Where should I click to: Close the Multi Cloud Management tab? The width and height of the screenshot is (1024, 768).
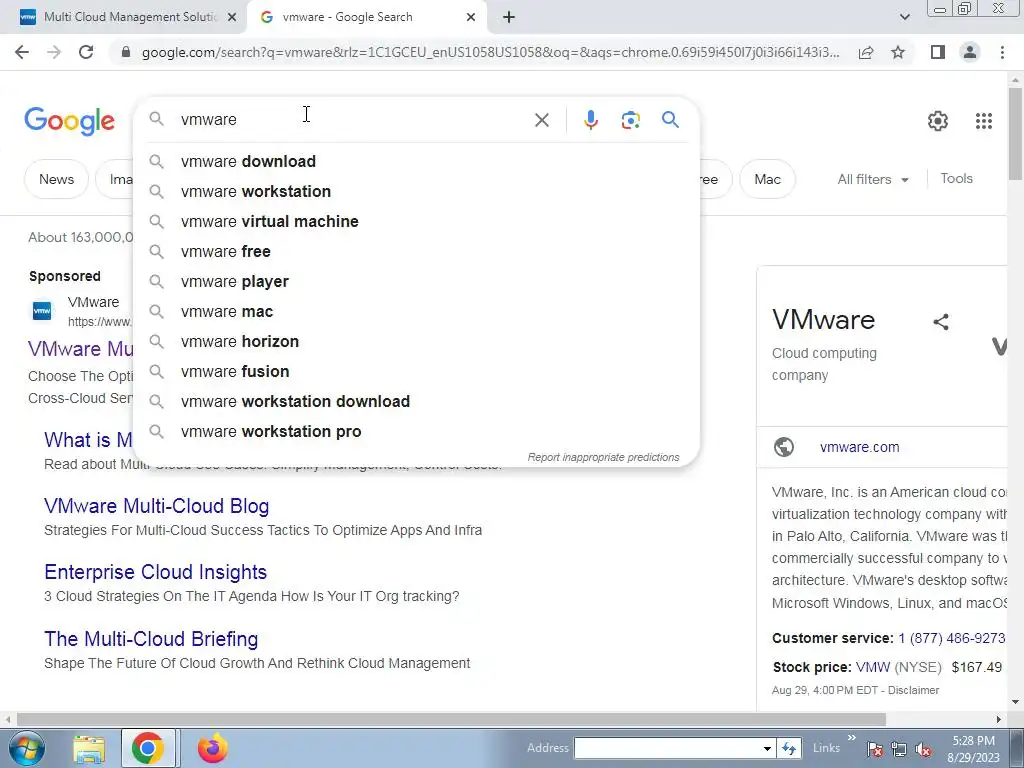(231, 18)
